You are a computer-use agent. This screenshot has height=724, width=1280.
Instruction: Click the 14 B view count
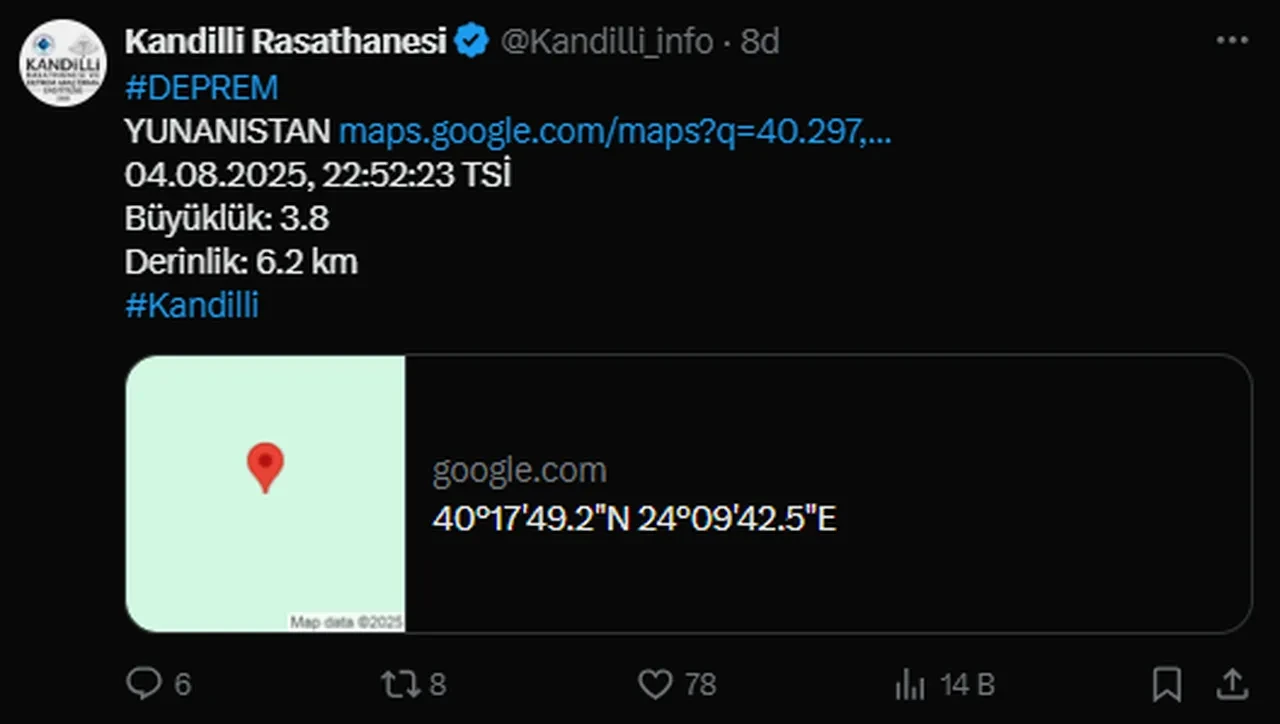coord(967,685)
